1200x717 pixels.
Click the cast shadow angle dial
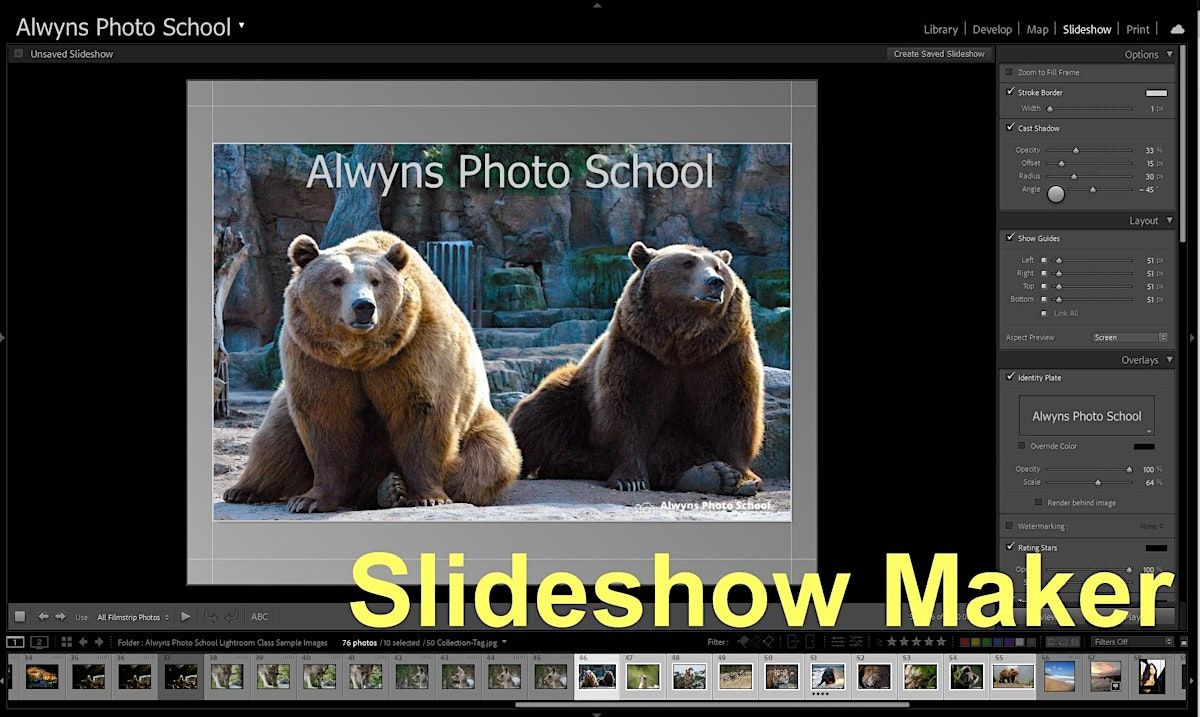pyautogui.click(x=1056, y=194)
